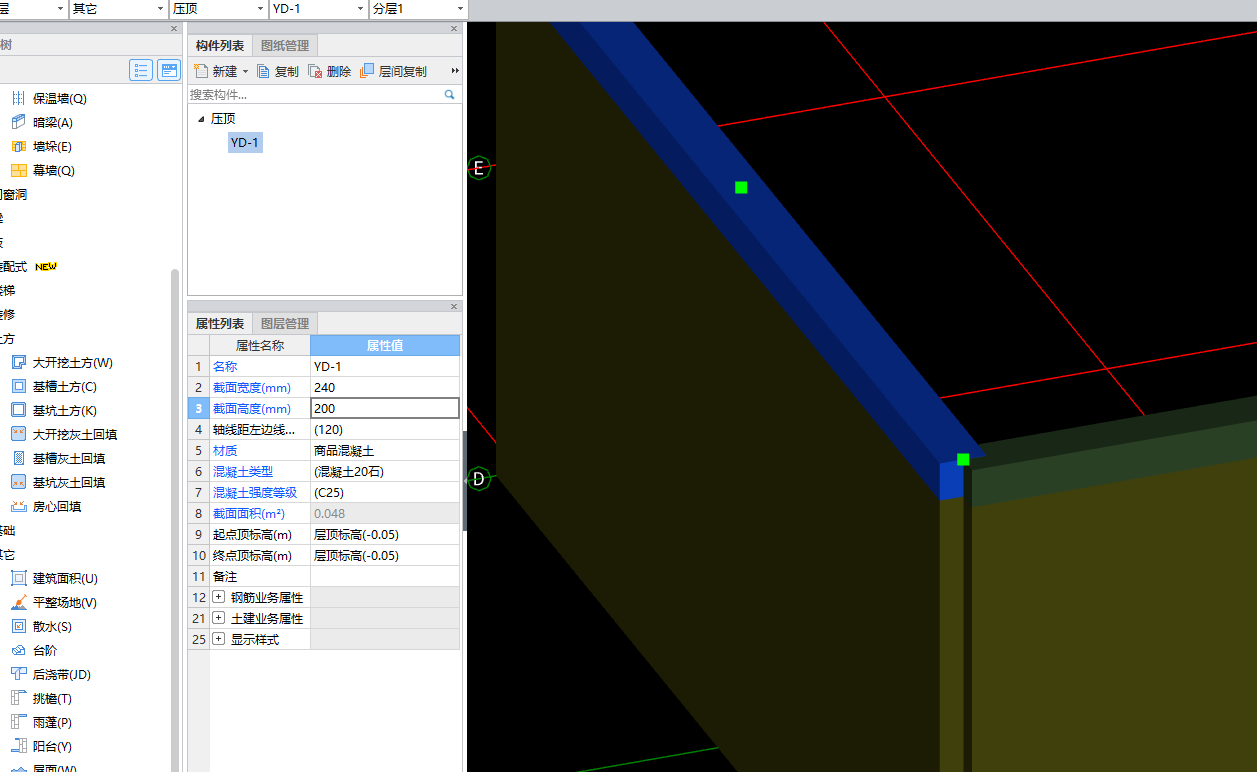Close the property list panel
Image resolution: width=1257 pixels, height=772 pixels.
point(454,306)
